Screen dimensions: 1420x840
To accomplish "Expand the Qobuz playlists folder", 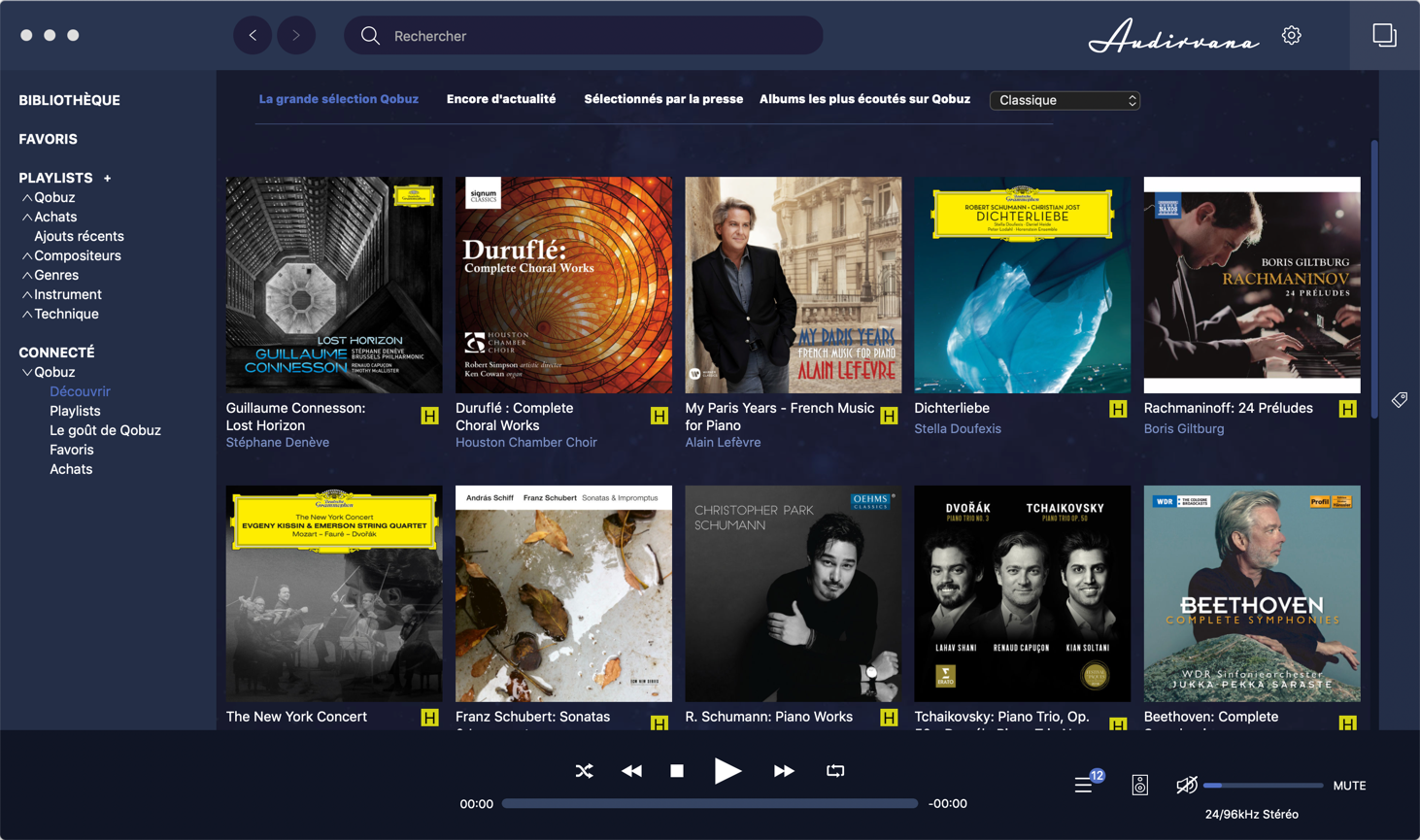I will coord(27,197).
